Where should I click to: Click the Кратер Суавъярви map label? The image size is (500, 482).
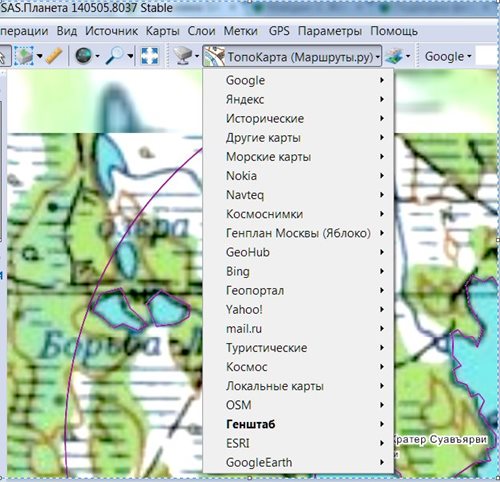441,439
